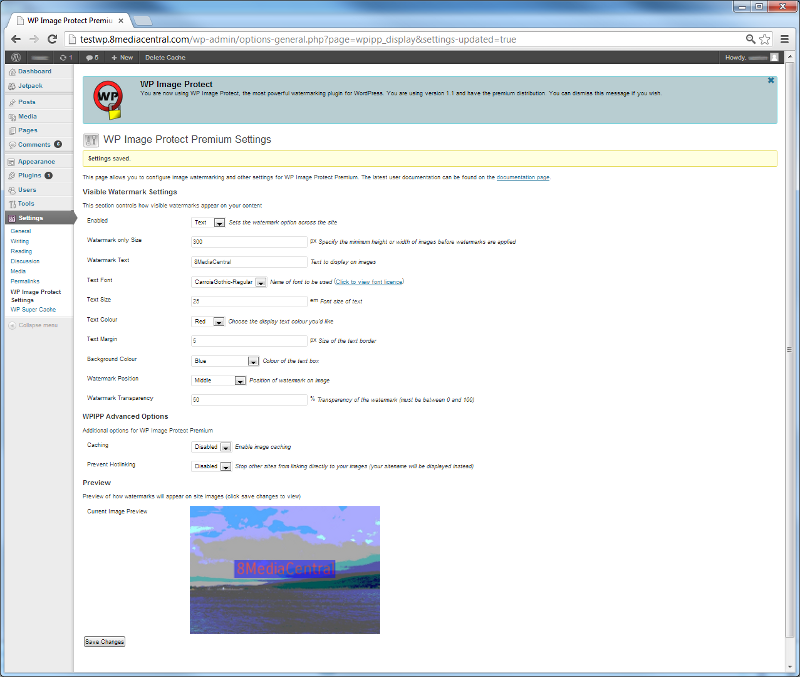Open the Caching dropdown
Screen dimensions: 800x677
click(x=212, y=447)
